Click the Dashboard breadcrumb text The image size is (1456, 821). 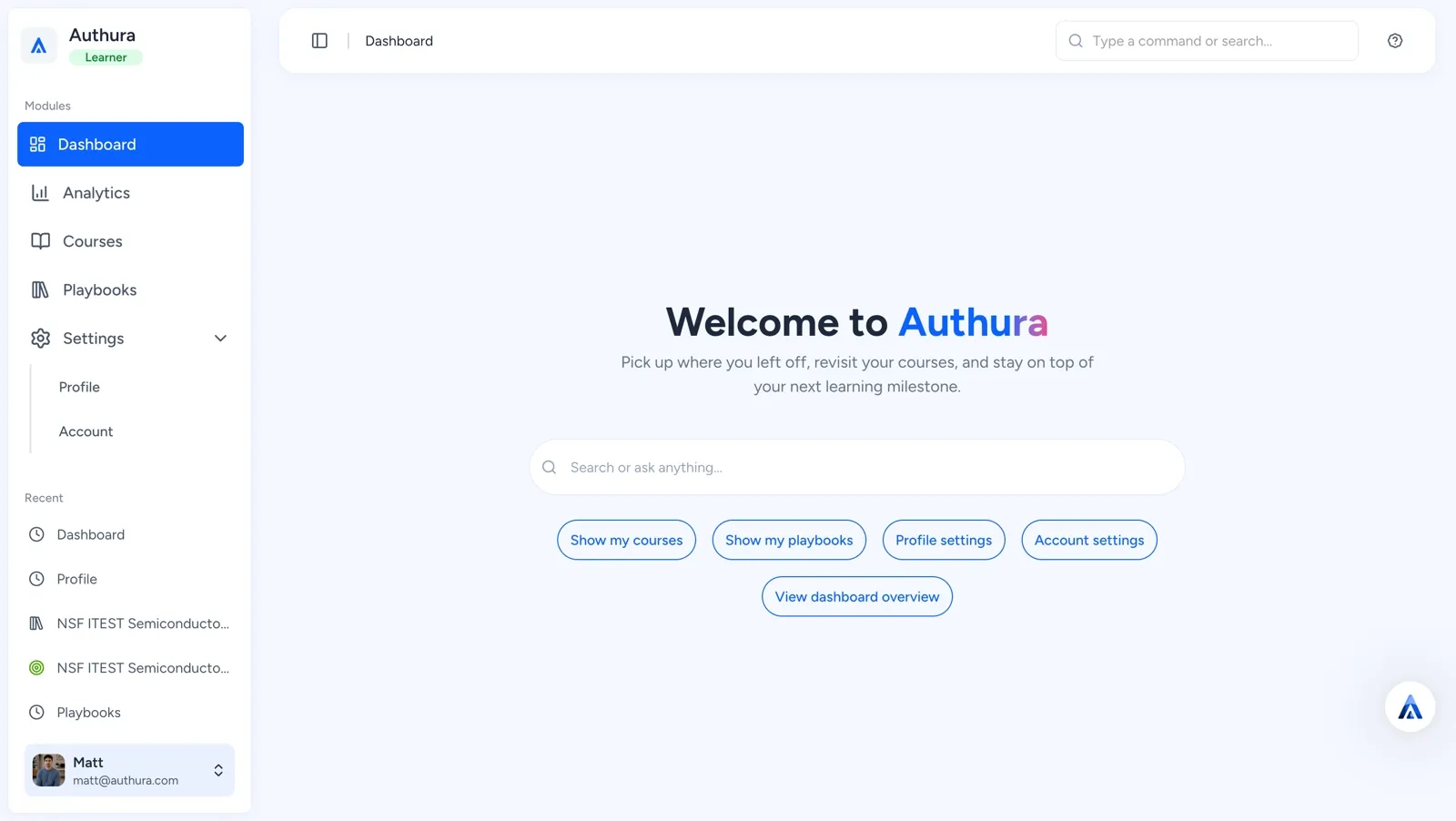coord(399,41)
